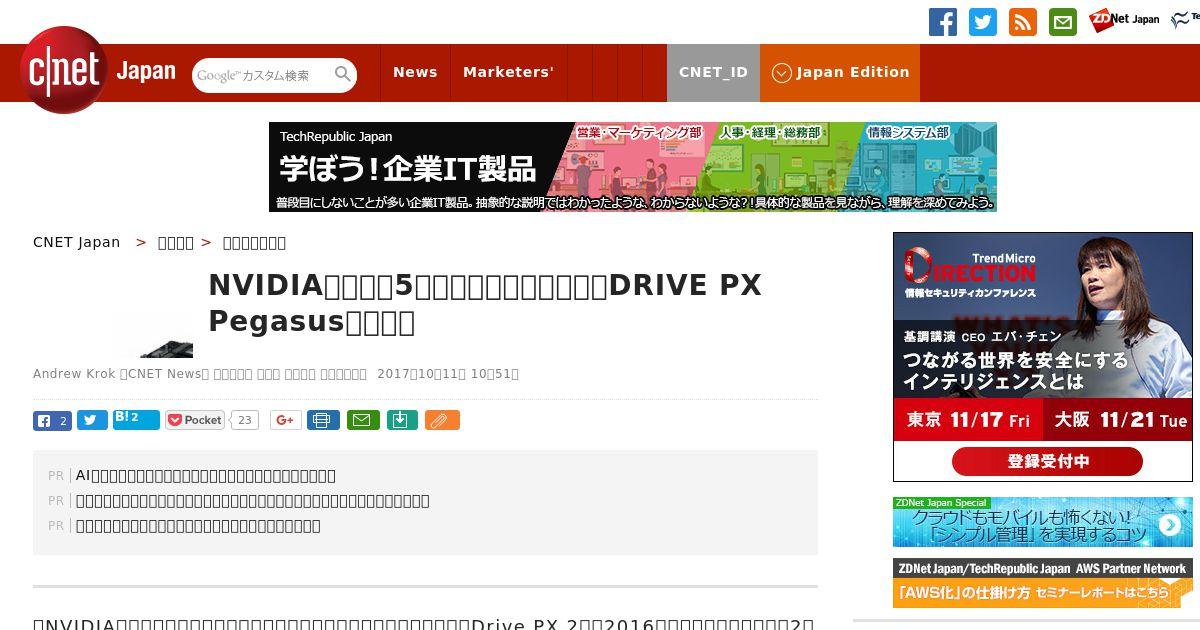Open the TechRepublic Japan banner ad
Viewport: 1200px width, 630px height.
pyautogui.click(x=633, y=167)
